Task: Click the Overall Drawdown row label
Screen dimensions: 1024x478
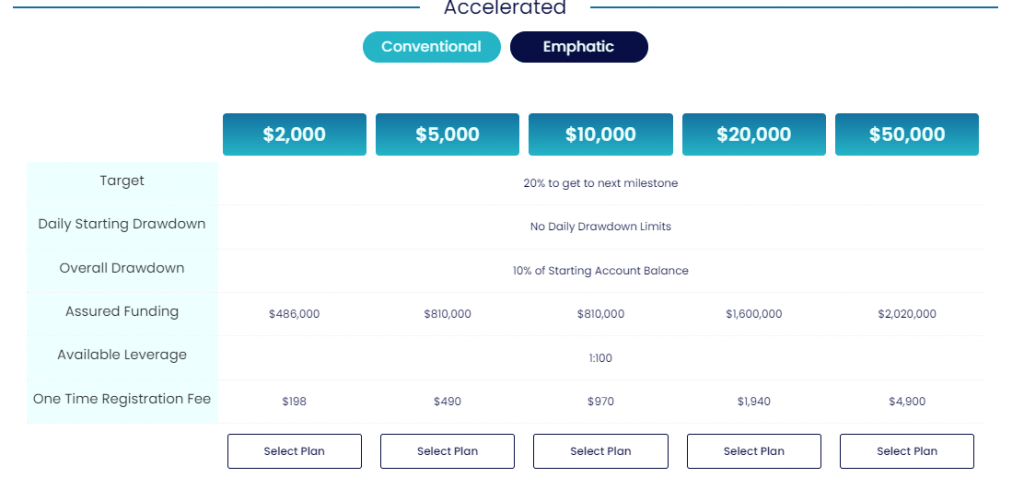Action: [x=122, y=268]
